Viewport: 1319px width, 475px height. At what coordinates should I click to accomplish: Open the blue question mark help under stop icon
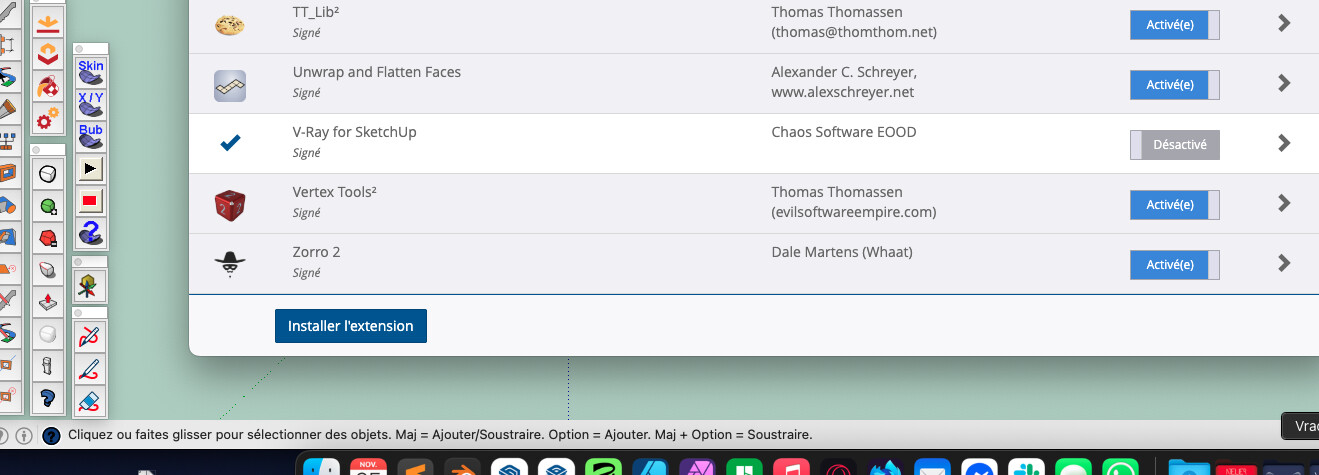[x=91, y=233]
